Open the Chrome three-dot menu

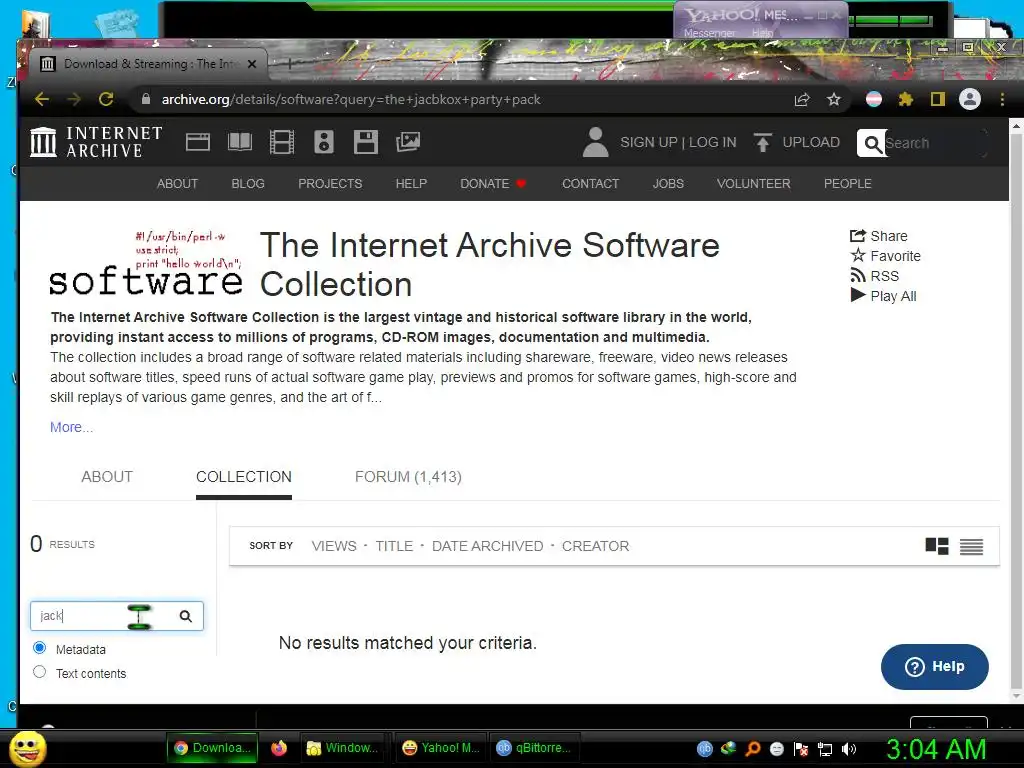(1002, 99)
